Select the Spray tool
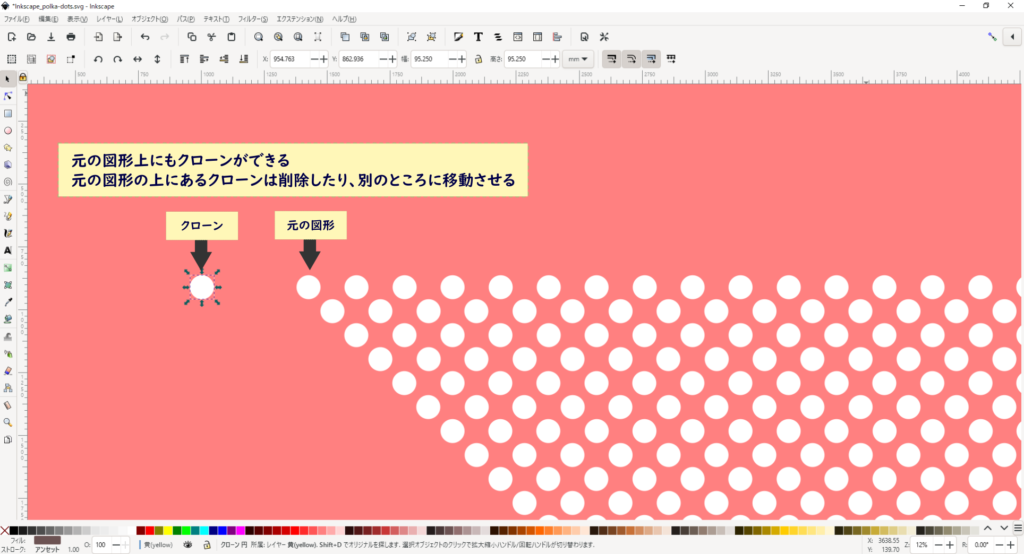 coord(8,353)
